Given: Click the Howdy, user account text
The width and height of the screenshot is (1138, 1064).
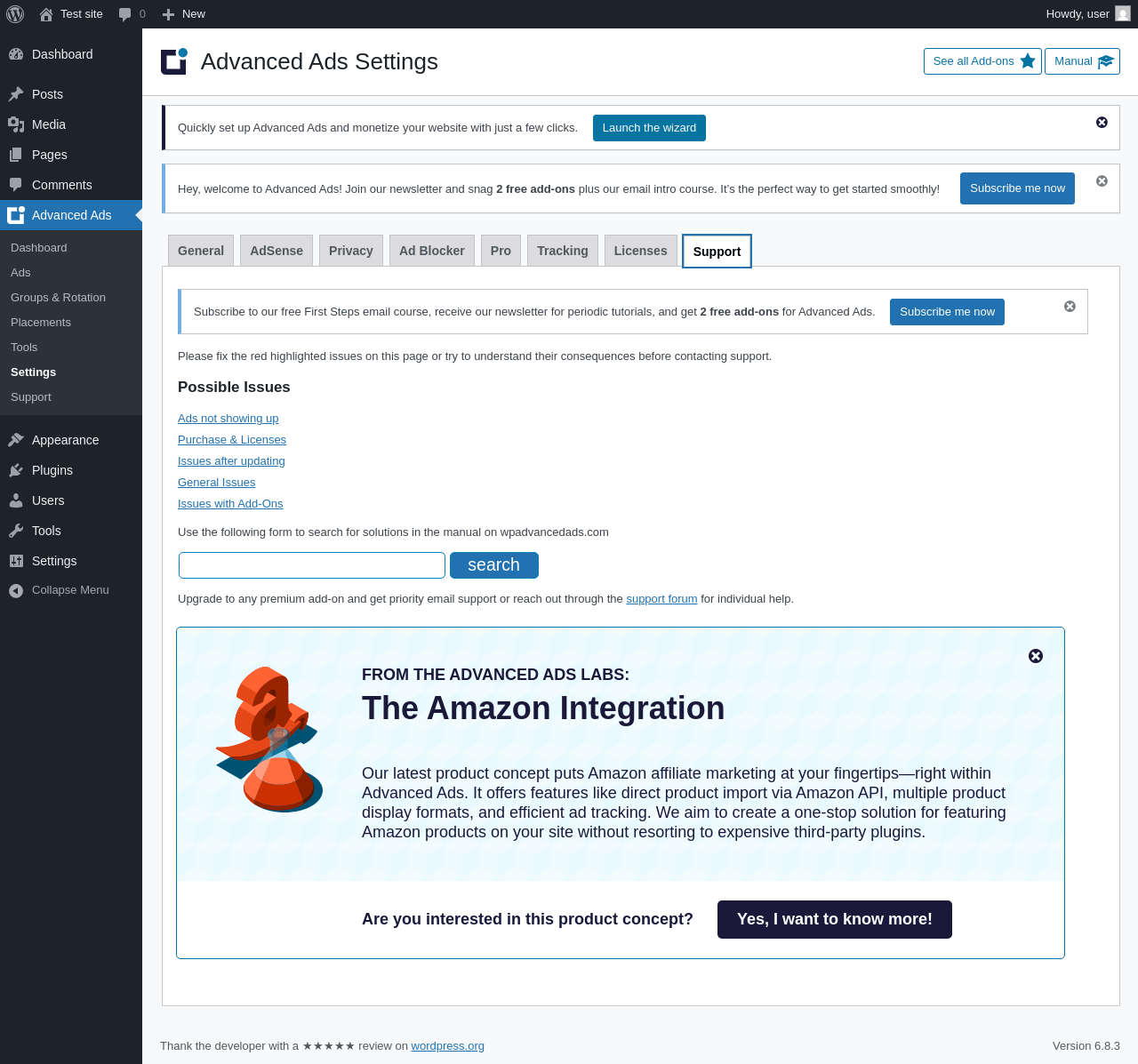Looking at the screenshot, I should pyautogui.click(x=1078, y=14).
